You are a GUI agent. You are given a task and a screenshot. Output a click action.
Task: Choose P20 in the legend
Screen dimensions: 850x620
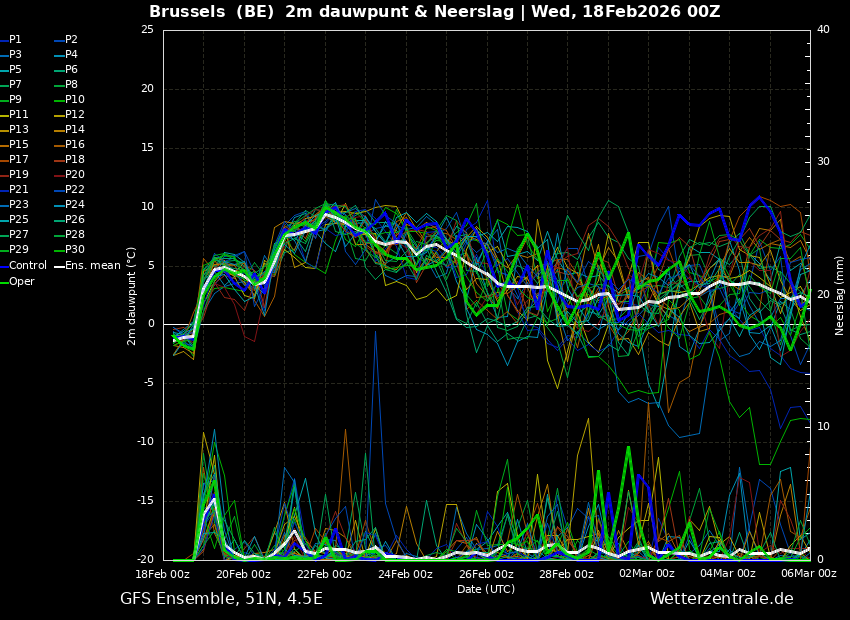click(x=70, y=175)
